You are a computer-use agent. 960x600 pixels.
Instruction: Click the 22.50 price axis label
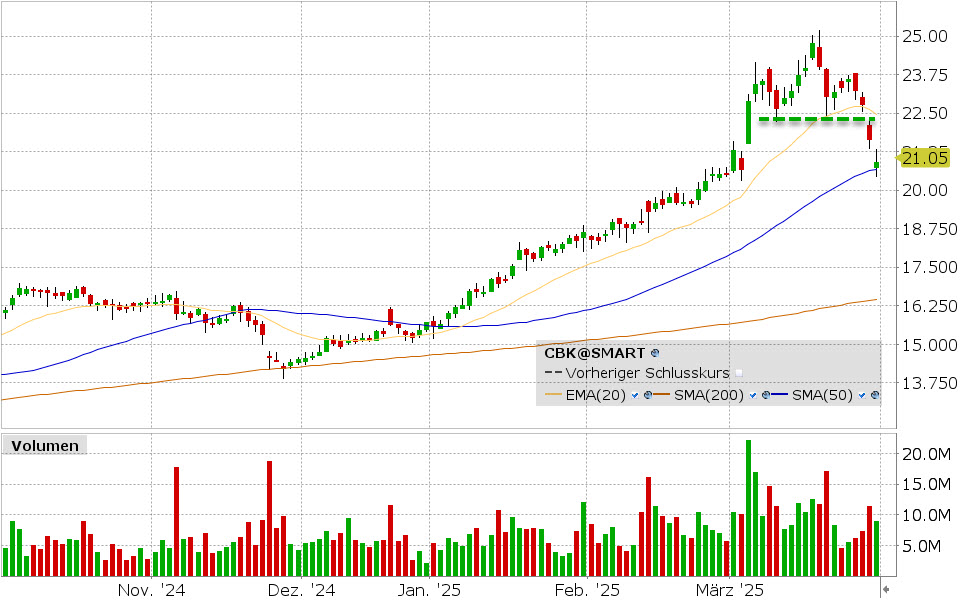[925, 113]
